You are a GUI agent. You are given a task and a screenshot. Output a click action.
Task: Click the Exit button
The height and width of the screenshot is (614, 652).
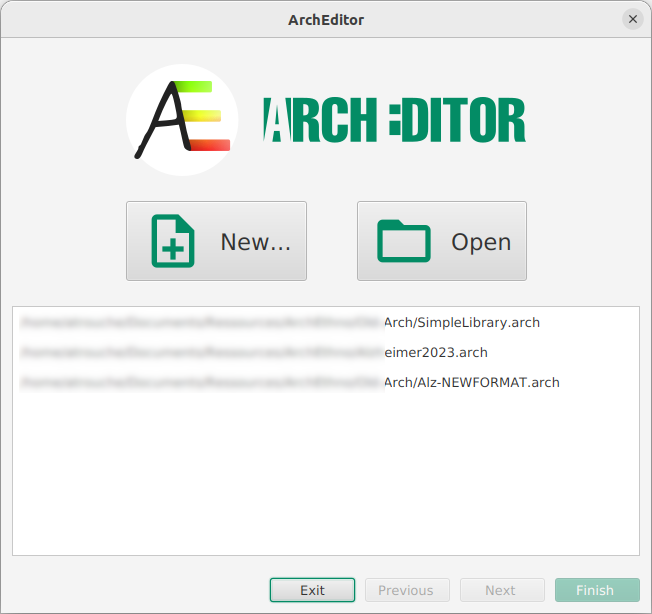(312, 590)
